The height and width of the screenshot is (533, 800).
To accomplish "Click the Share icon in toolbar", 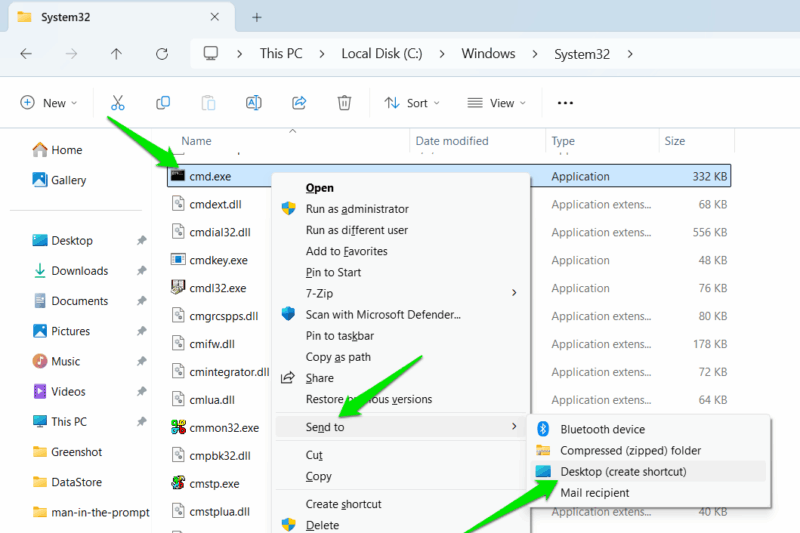I will tap(299, 103).
